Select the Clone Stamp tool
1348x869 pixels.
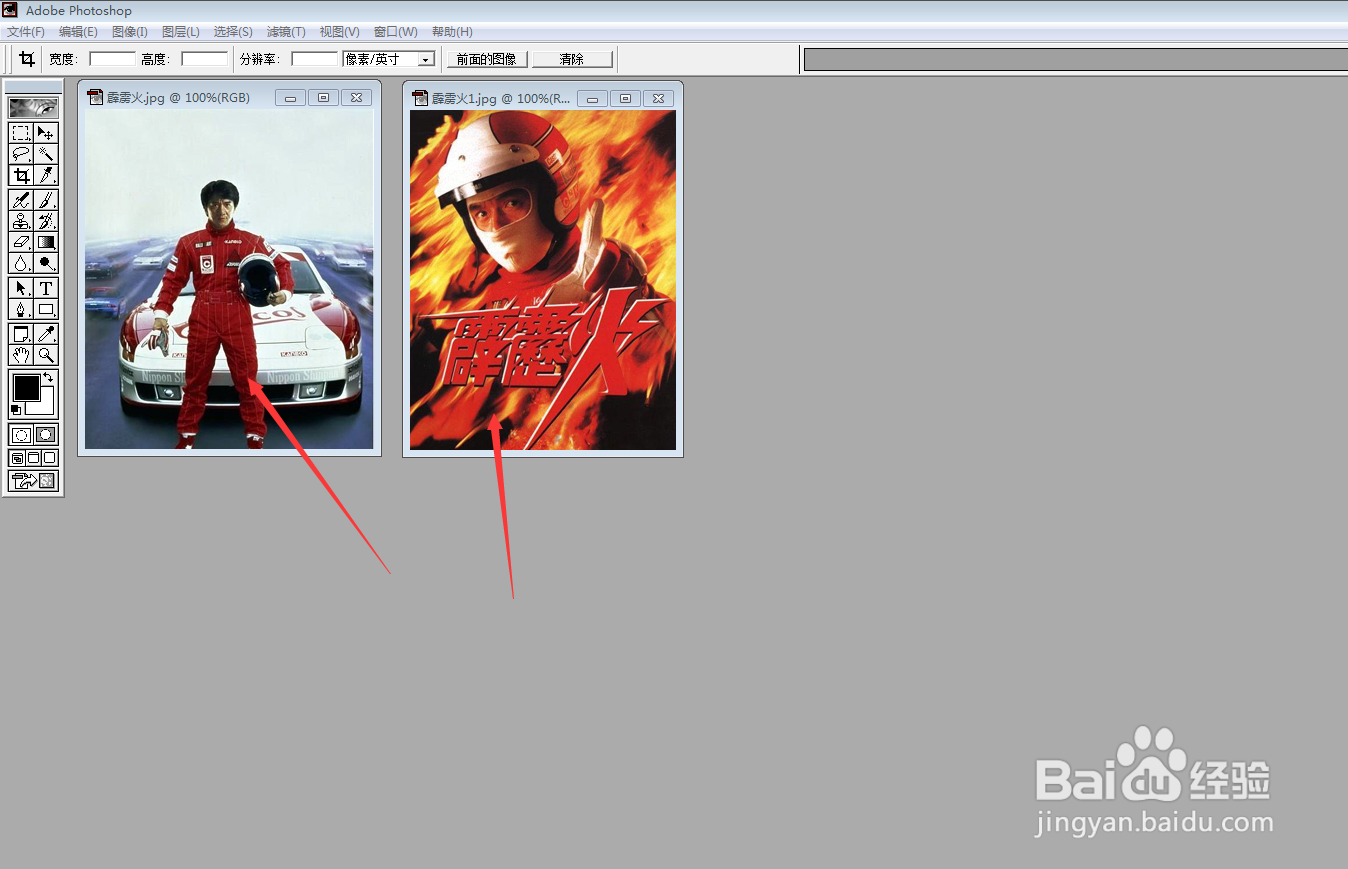[21, 221]
